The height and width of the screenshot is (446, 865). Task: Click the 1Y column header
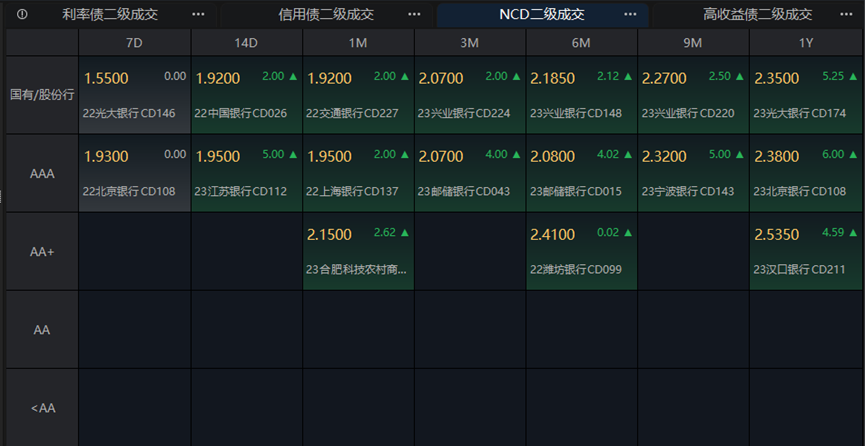807,43
